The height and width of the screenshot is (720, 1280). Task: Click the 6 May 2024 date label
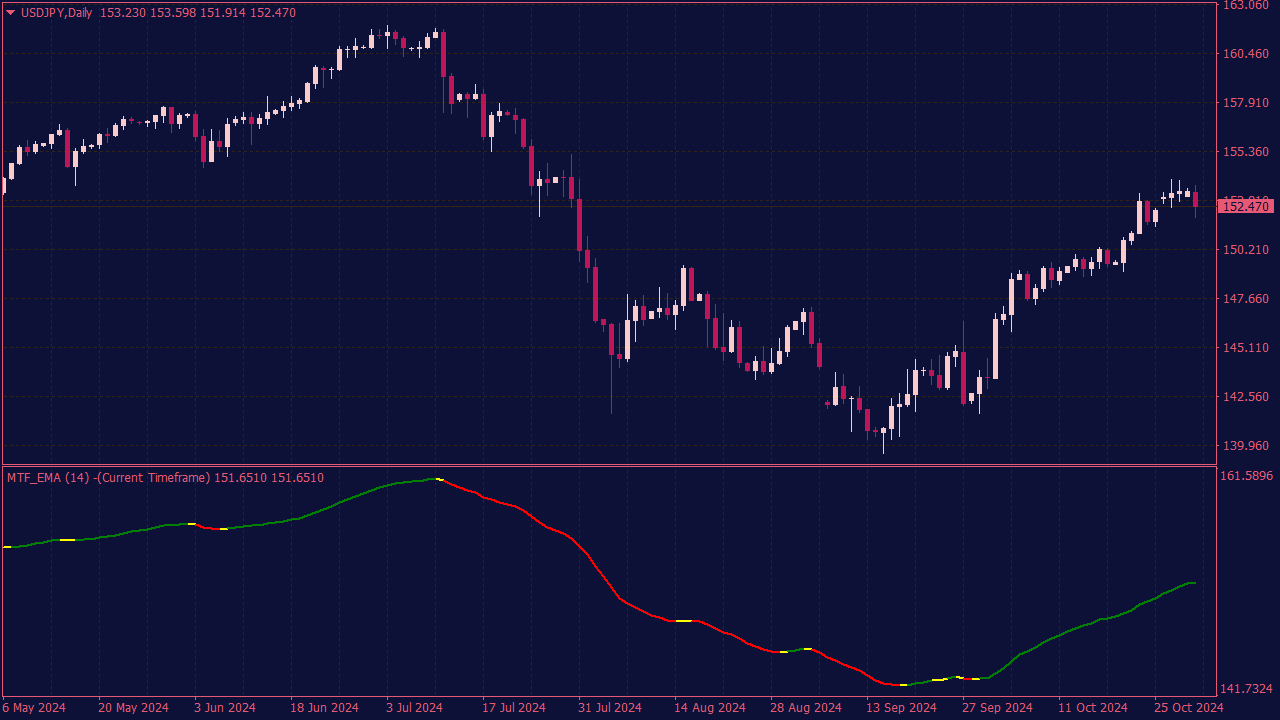[34, 708]
